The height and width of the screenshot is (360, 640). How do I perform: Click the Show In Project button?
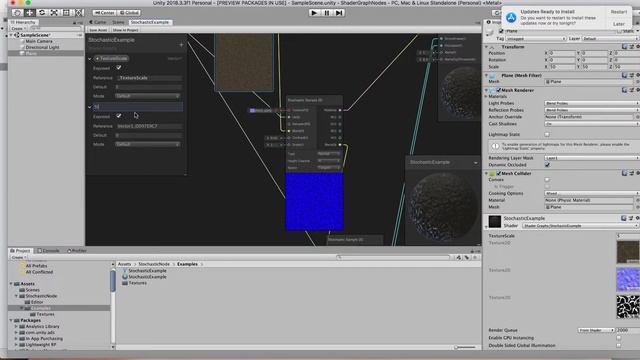(125, 30)
